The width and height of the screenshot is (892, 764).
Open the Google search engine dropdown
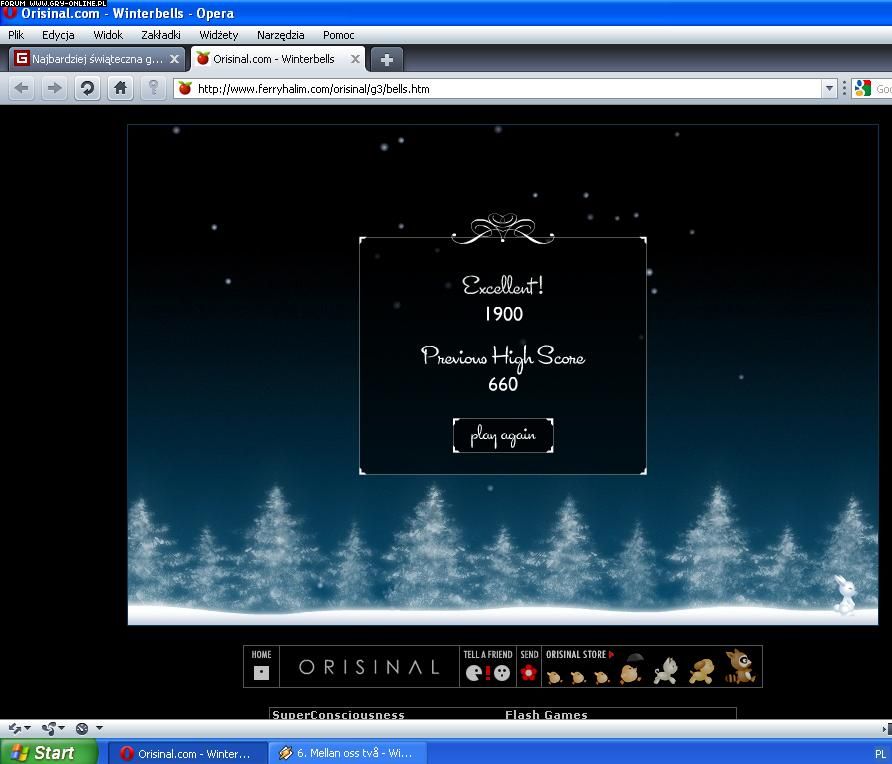coord(864,89)
